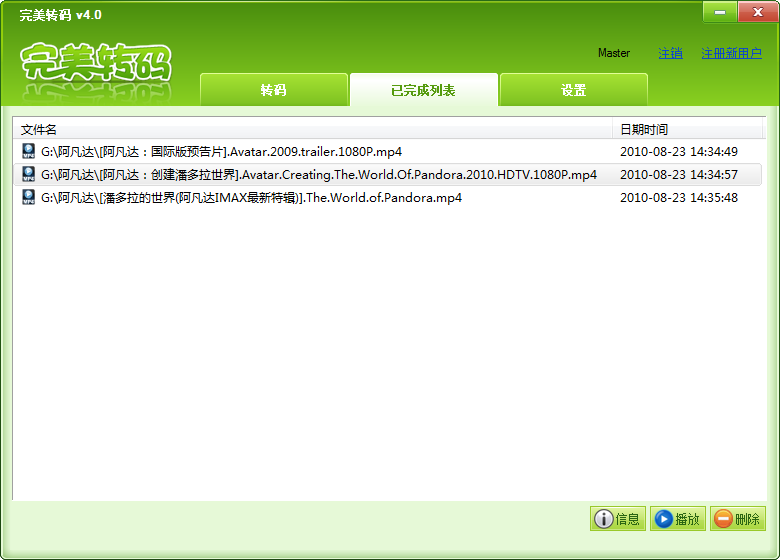Click the date 2010-08-23 14:34:49
Viewport: 780px width, 560px height.
point(679,151)
